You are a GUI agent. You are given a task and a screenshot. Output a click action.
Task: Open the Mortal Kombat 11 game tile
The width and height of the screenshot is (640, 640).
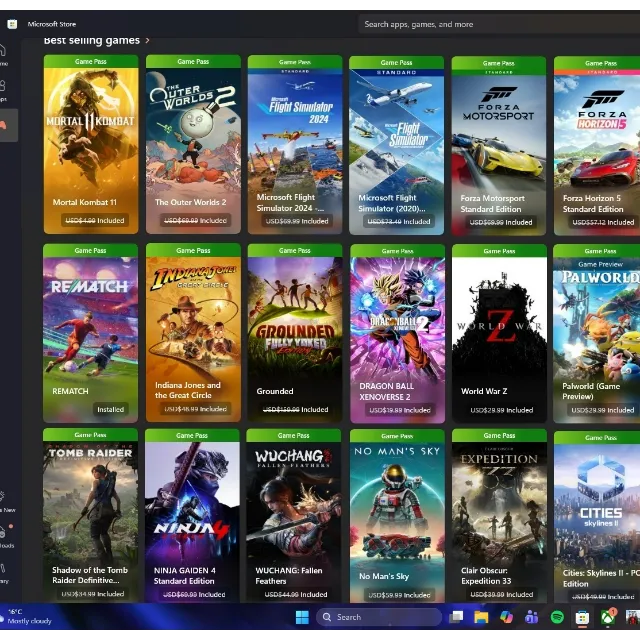coord(91,145)
